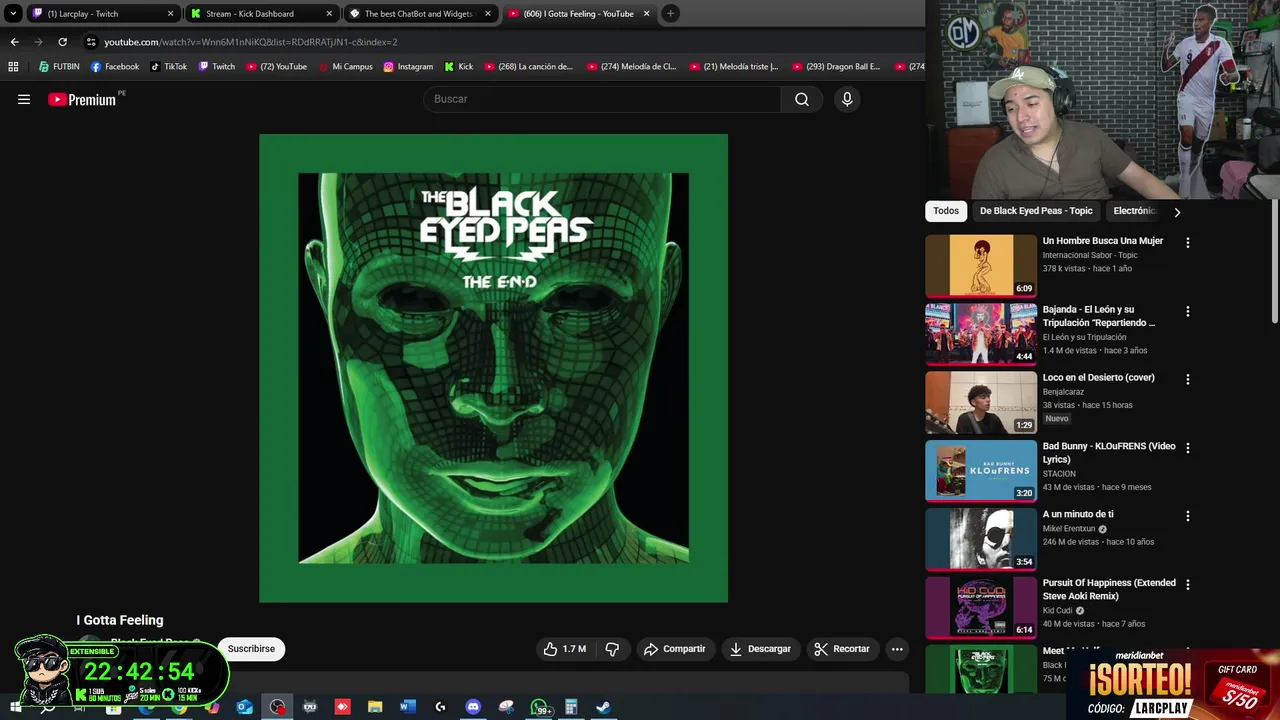Open File Explorer from the taskbar
Viewport: 1280px width, 720px height.
(375, 707)
